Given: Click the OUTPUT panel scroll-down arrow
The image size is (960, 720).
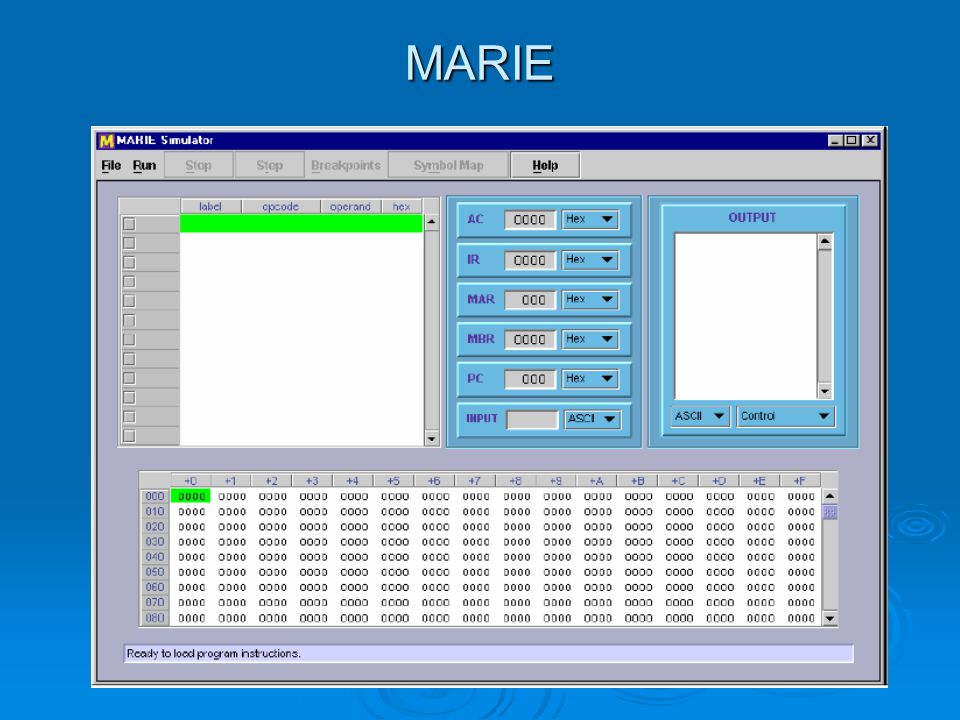Looking at the screenshot, I should point(825,391).
